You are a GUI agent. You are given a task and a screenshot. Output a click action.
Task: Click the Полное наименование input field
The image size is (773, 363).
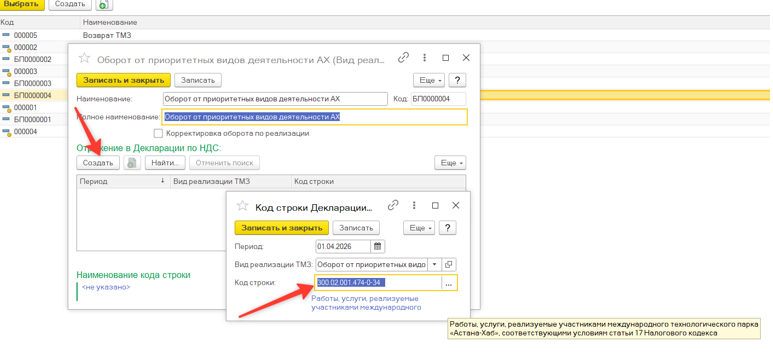point(315,117)
